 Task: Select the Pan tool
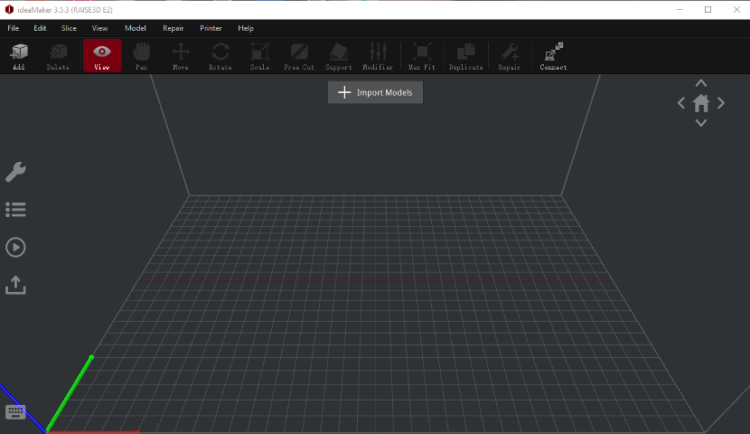point(141,55)
